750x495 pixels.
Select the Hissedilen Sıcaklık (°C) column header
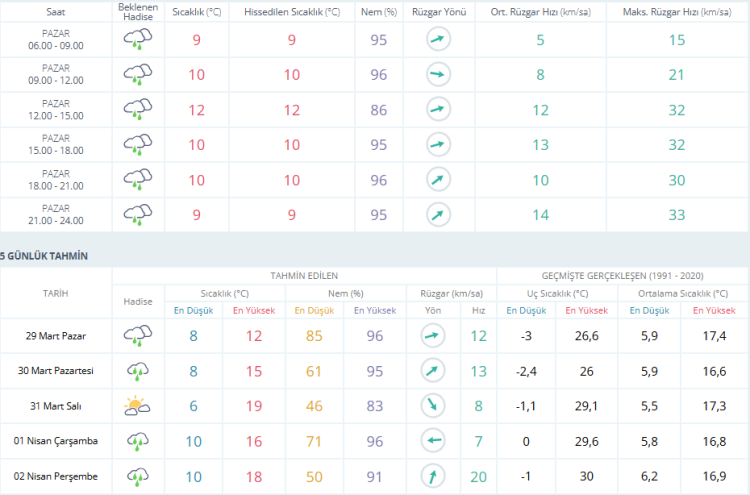tap(293, 11)
